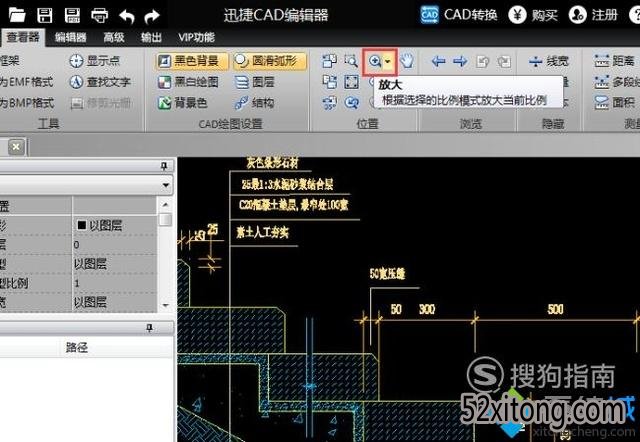Pick a 背景色 background color
Screen dimensions: 640x442
pos(183,103)
